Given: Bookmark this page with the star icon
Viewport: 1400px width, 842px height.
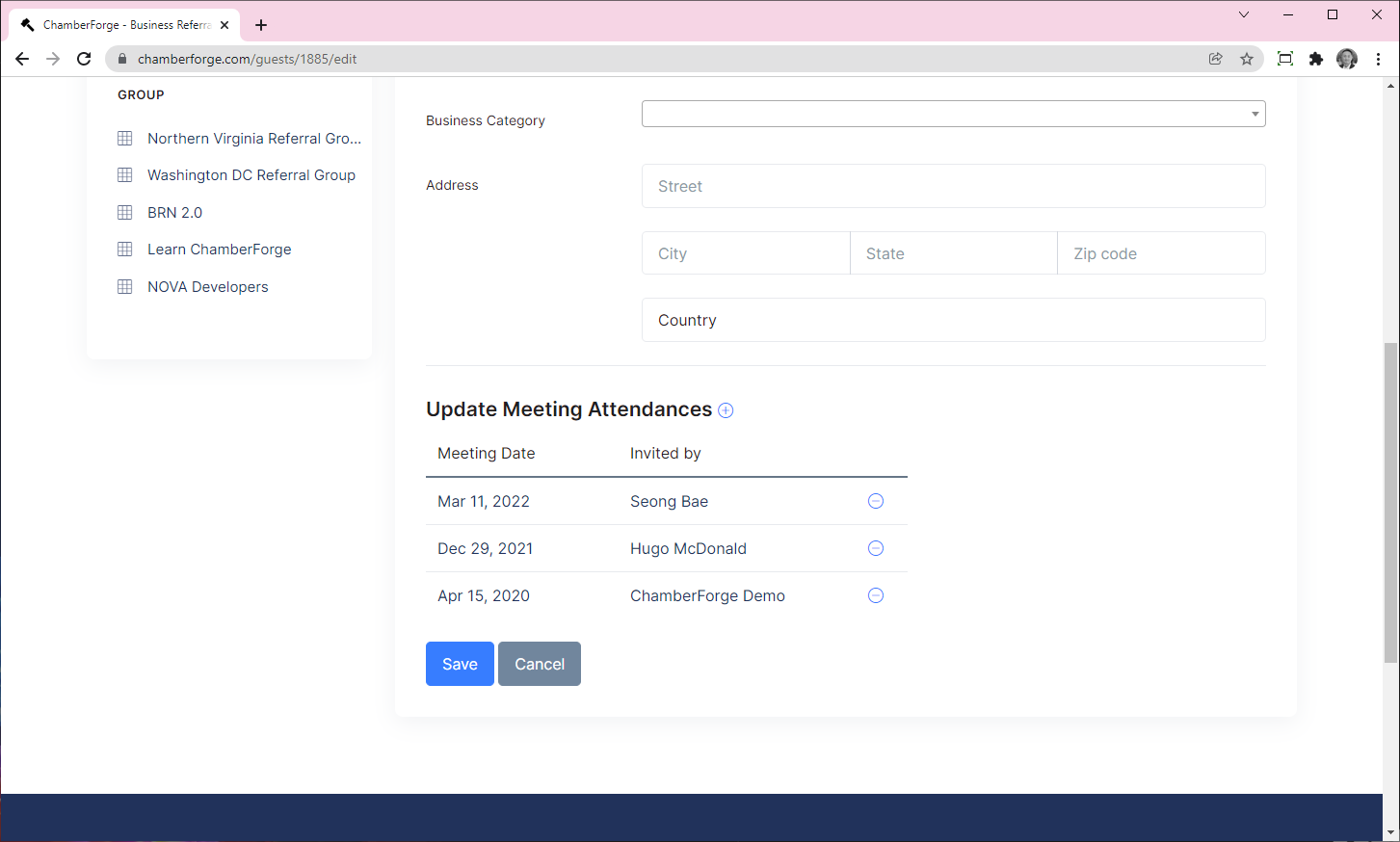Looking at the screenshot, I should (x=1246, y=59).
